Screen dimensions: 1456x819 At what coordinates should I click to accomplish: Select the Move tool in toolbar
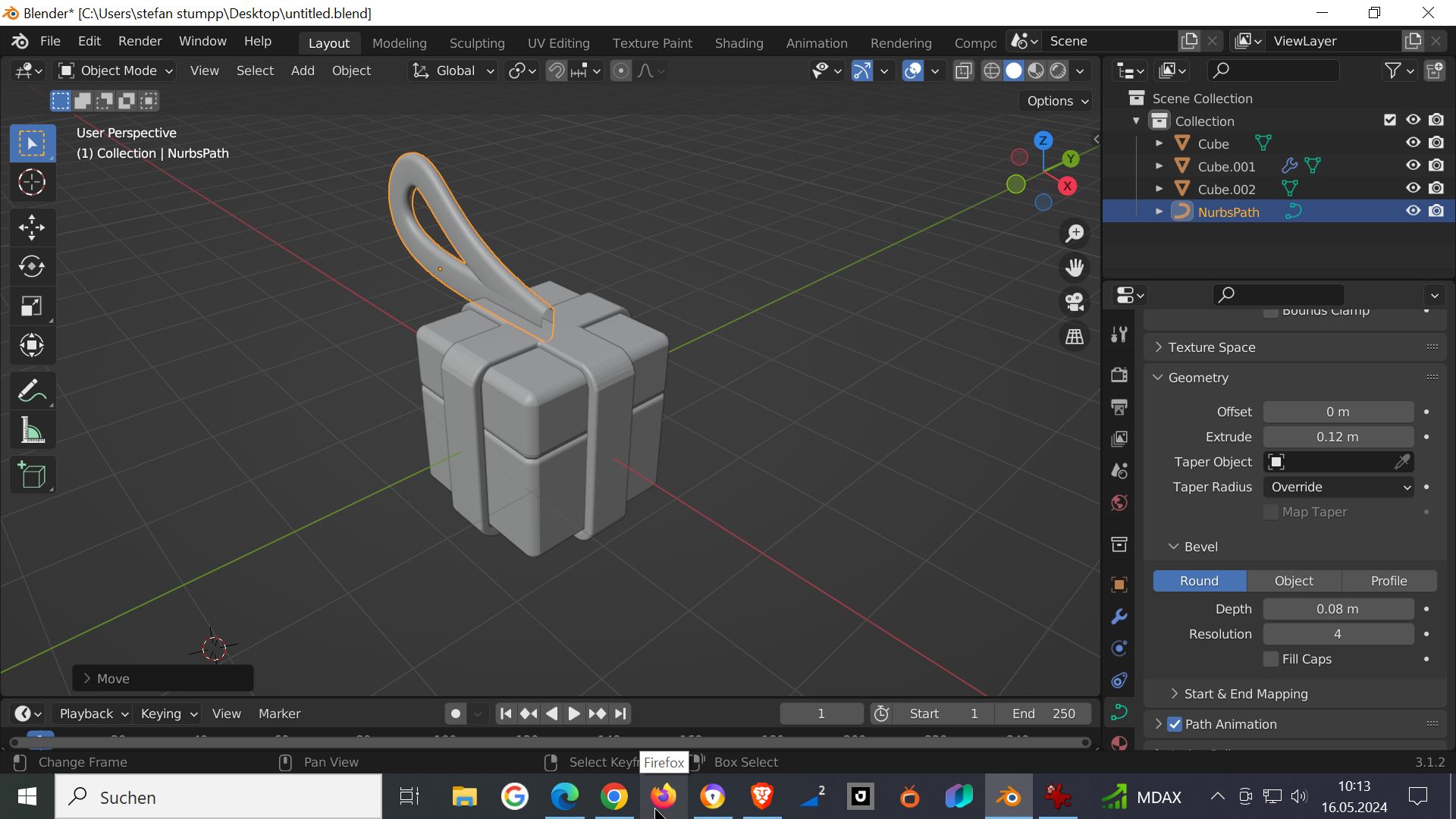point(32,227)
